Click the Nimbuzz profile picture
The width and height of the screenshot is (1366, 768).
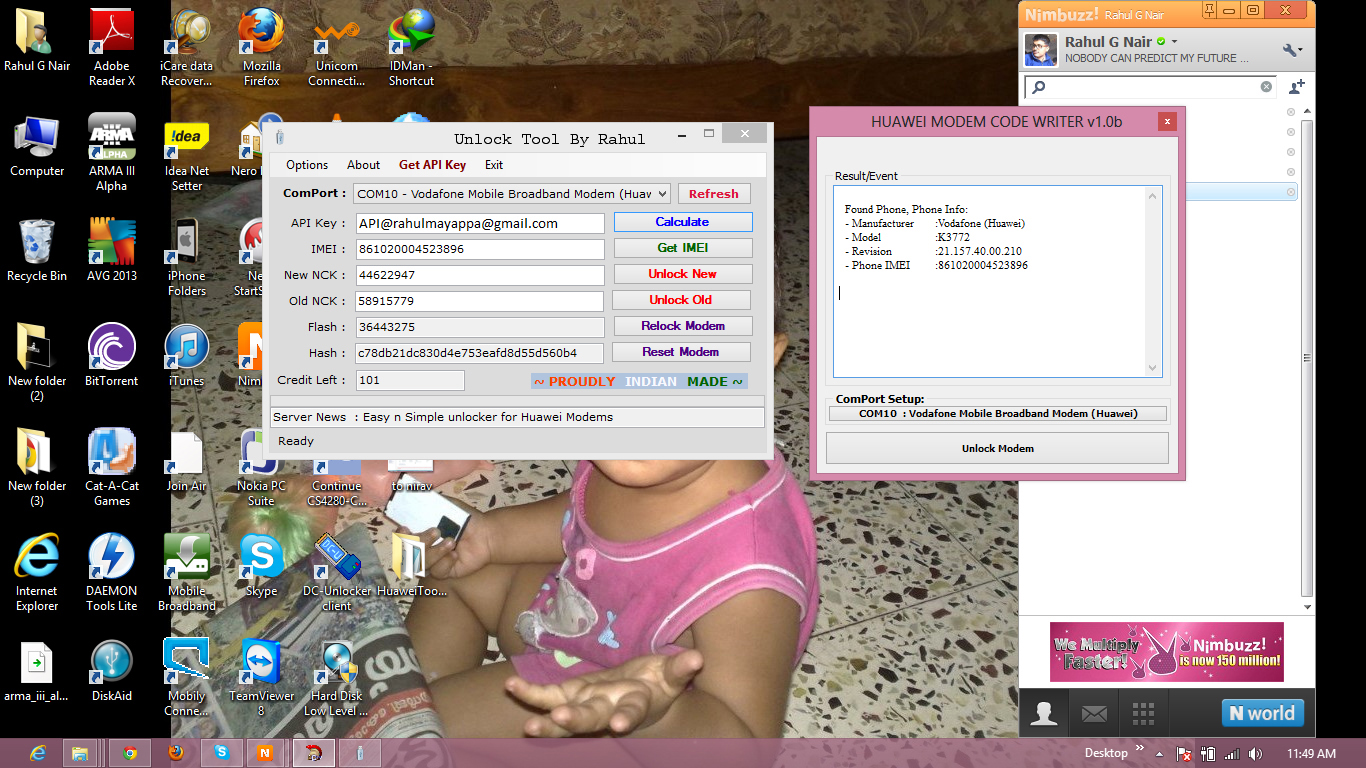[x=1041, y=50]
